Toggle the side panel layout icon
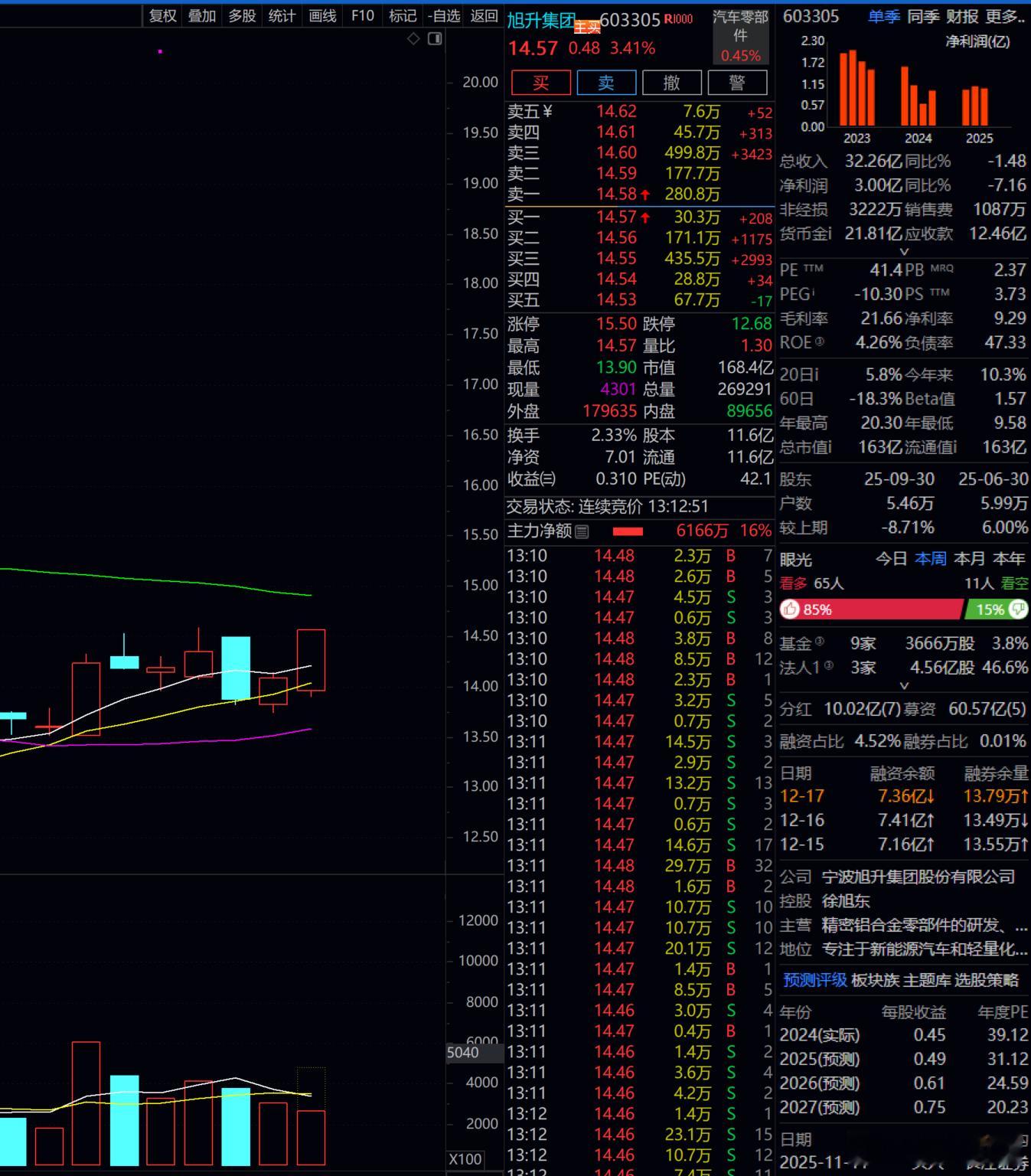Image resolution: width=1031 pixels, height=1176 pixels. point(435,39)
